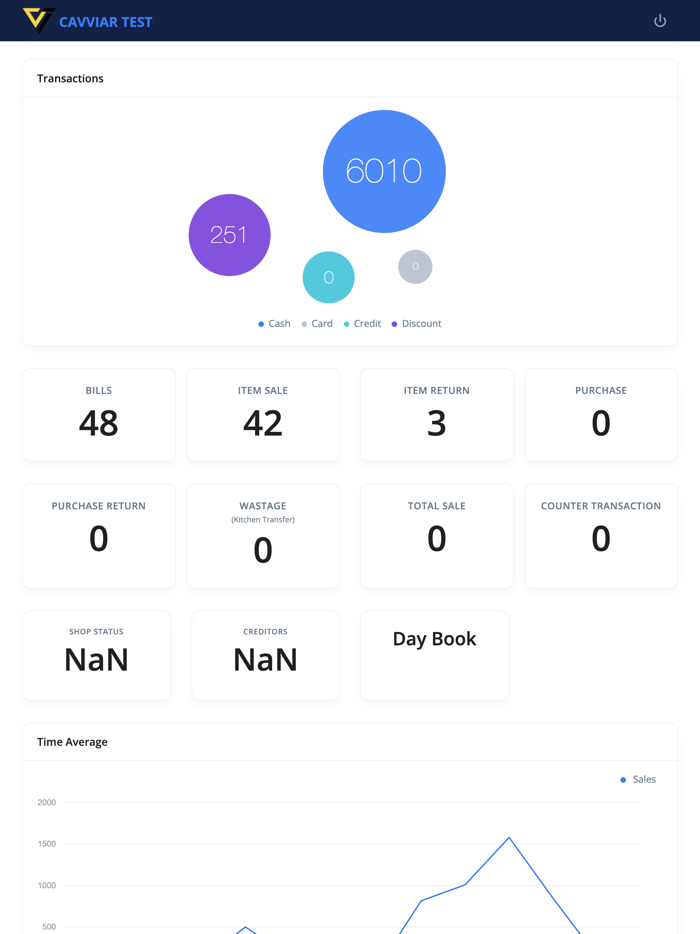Click the CAVVIAR TEST title link
Screen dimensions: 700x934
pyautogui.click(x=106, y=22)
